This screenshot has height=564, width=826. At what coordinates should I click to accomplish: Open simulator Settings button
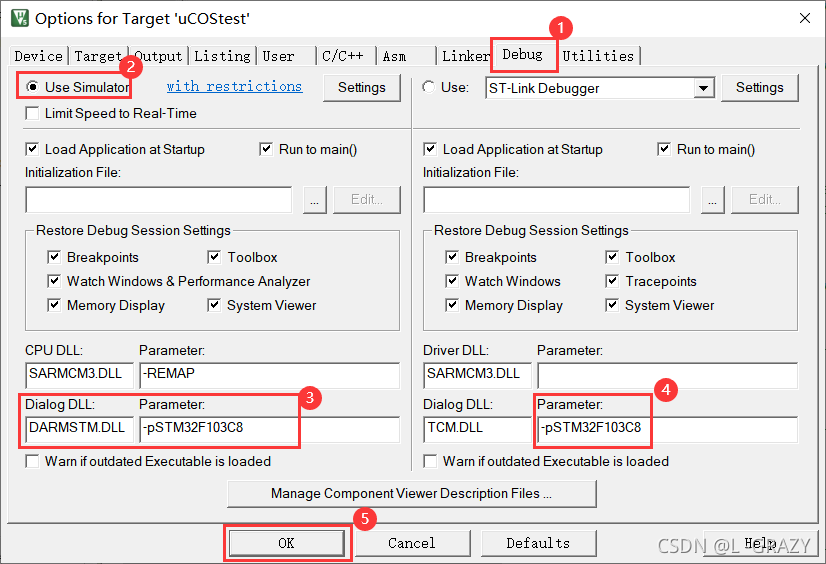[362, 87]
